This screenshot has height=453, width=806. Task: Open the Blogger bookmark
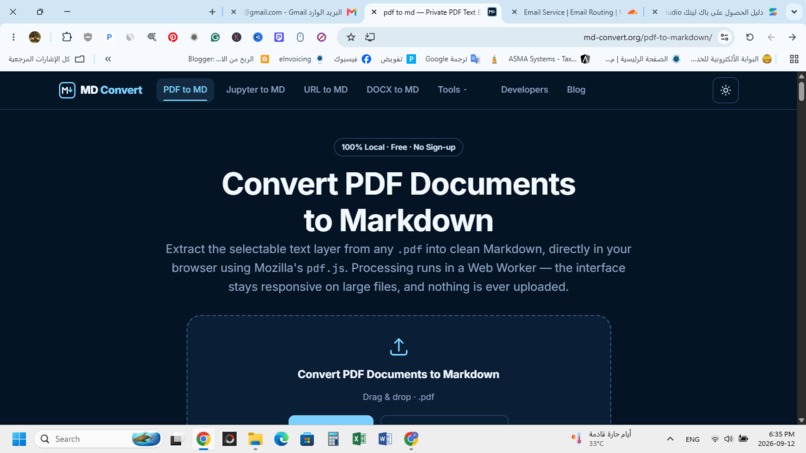[x=229, y=59]
